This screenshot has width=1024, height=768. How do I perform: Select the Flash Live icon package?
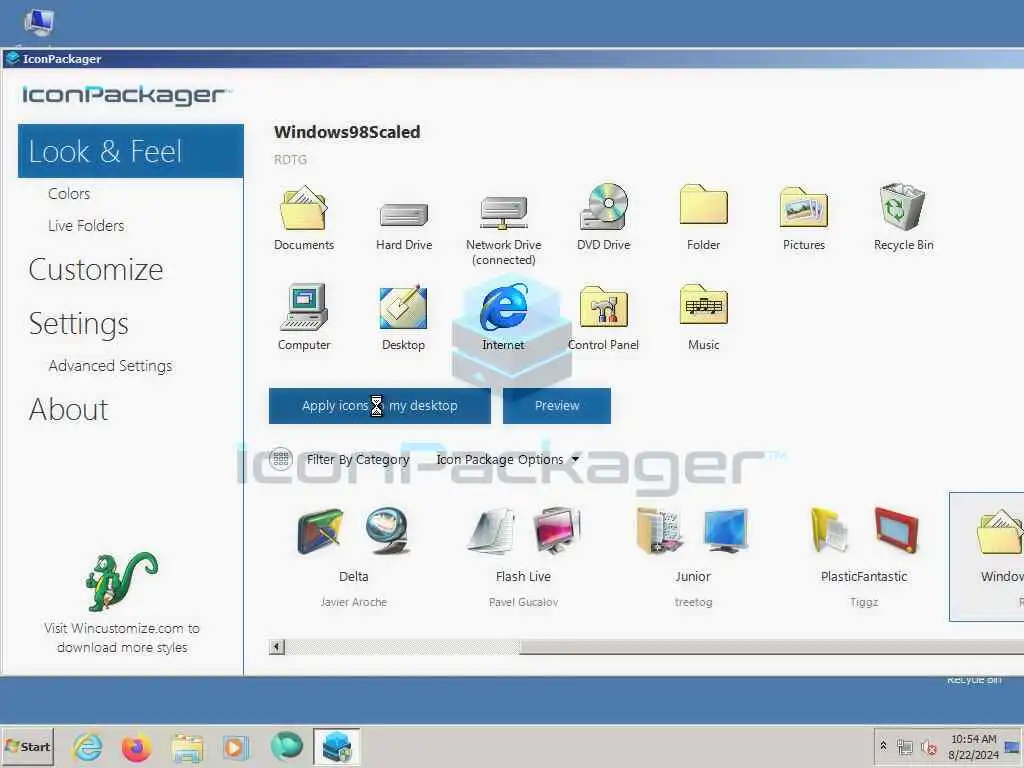pos(523,555)
